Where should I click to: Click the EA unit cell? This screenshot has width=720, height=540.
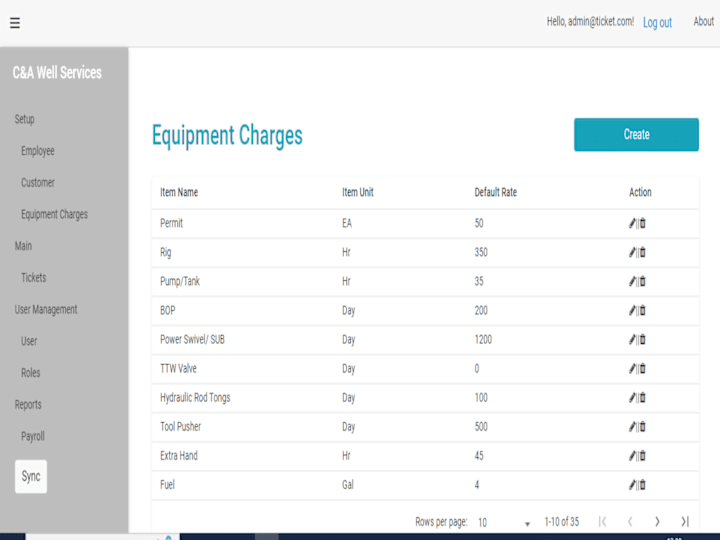pyautogui.click(x=347, y=223)
